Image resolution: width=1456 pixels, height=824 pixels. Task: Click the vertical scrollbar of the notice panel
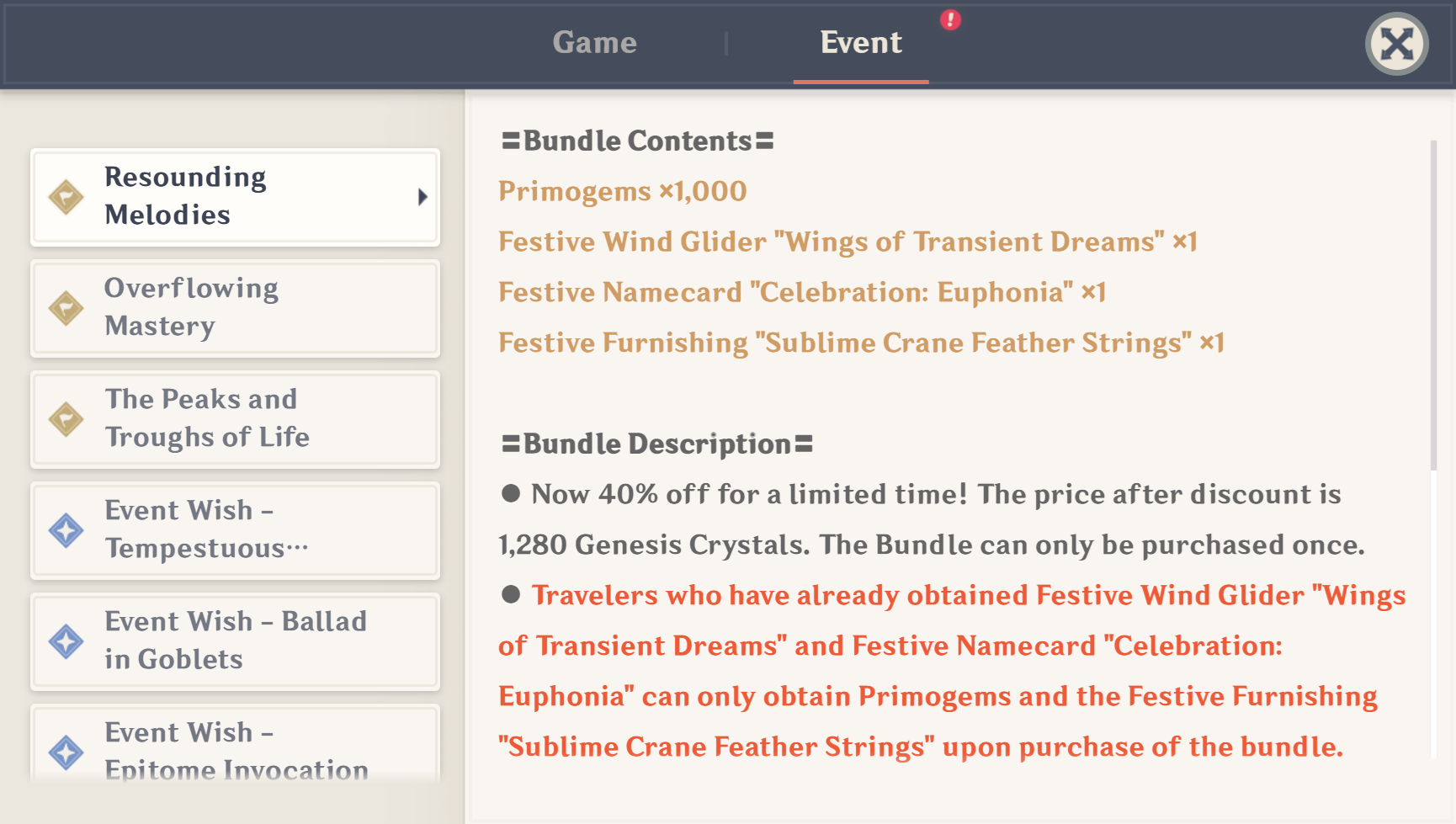pos(1433,305)
